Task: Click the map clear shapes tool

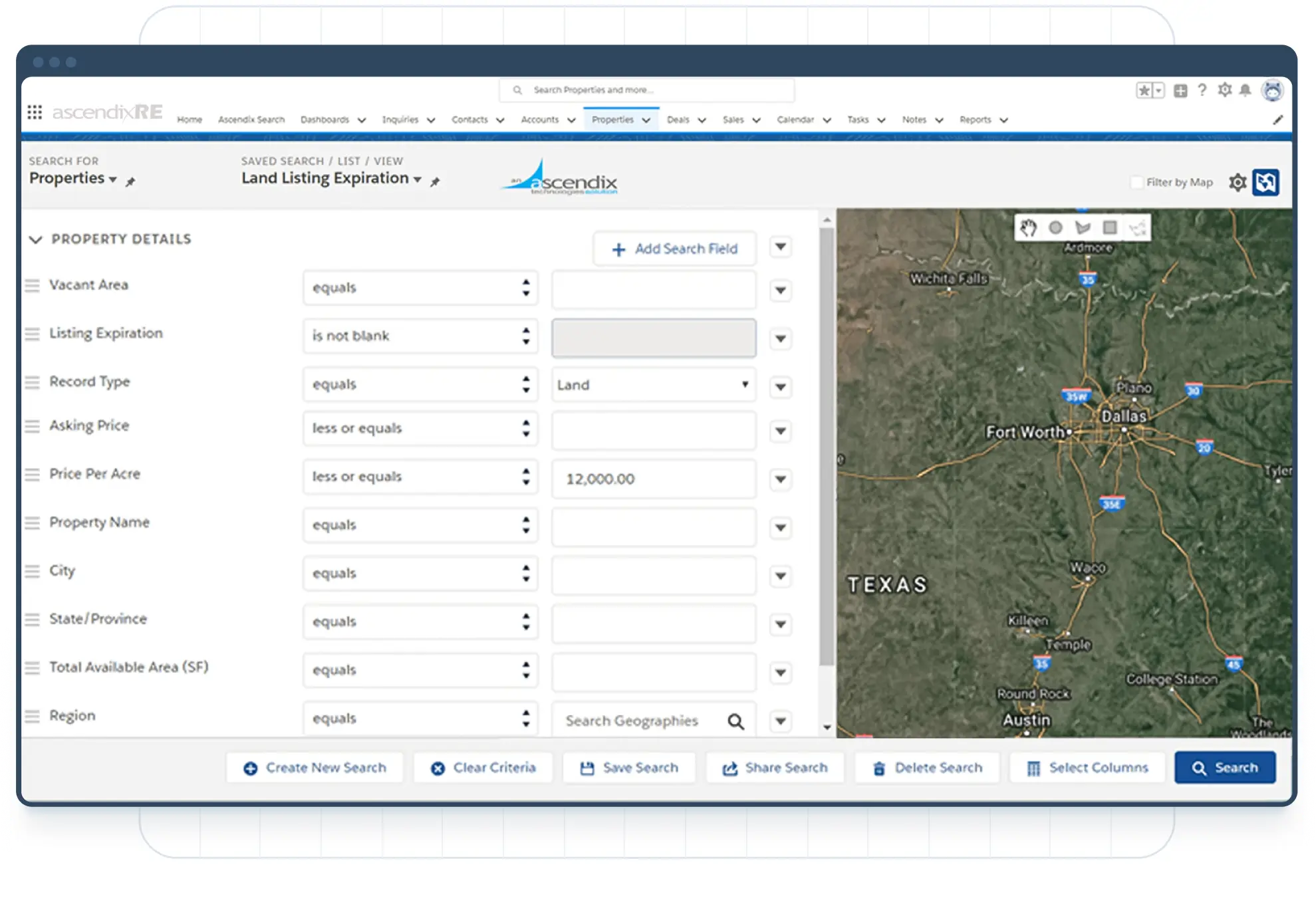Action: 1138,228
